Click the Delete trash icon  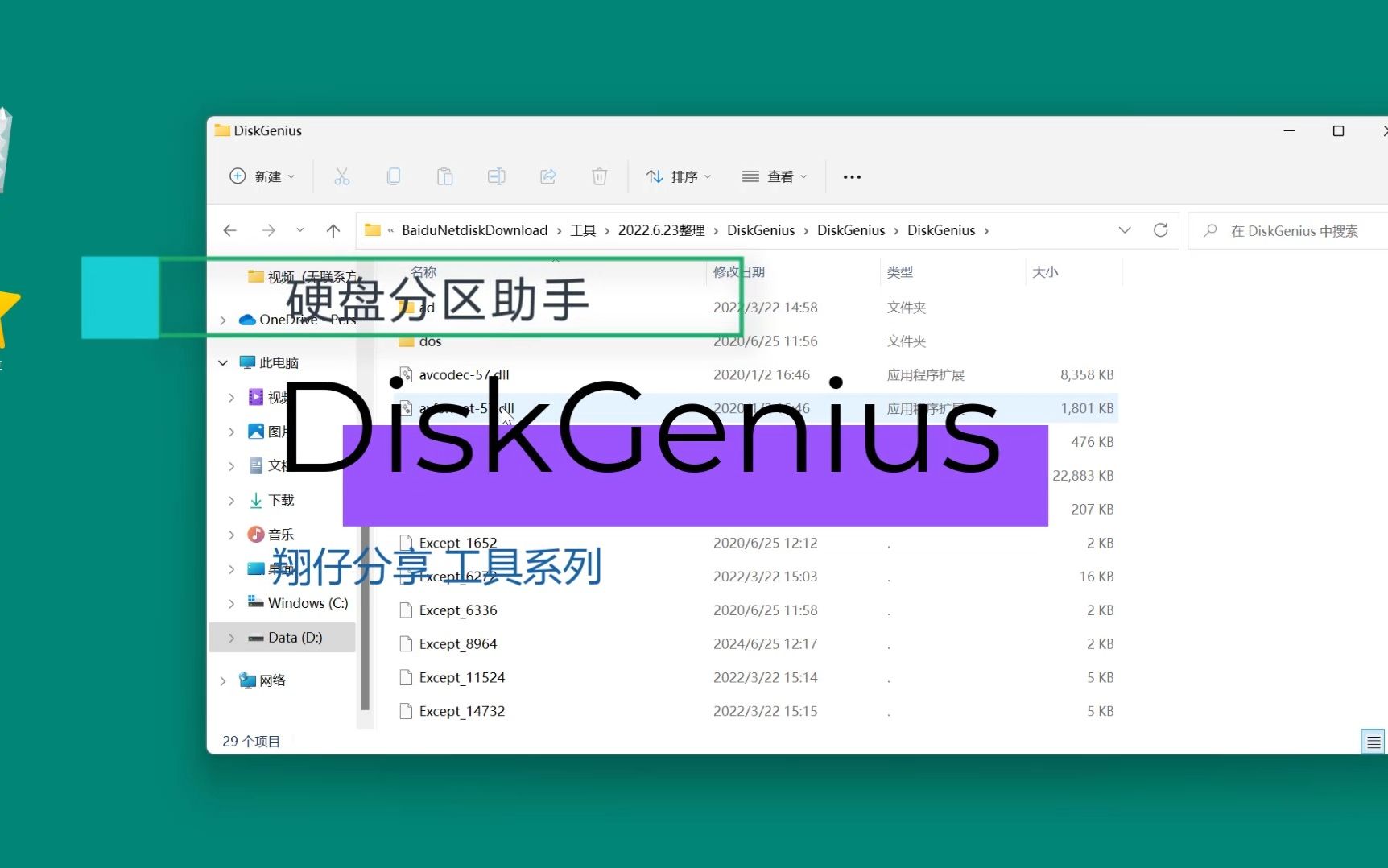[600, 176]
